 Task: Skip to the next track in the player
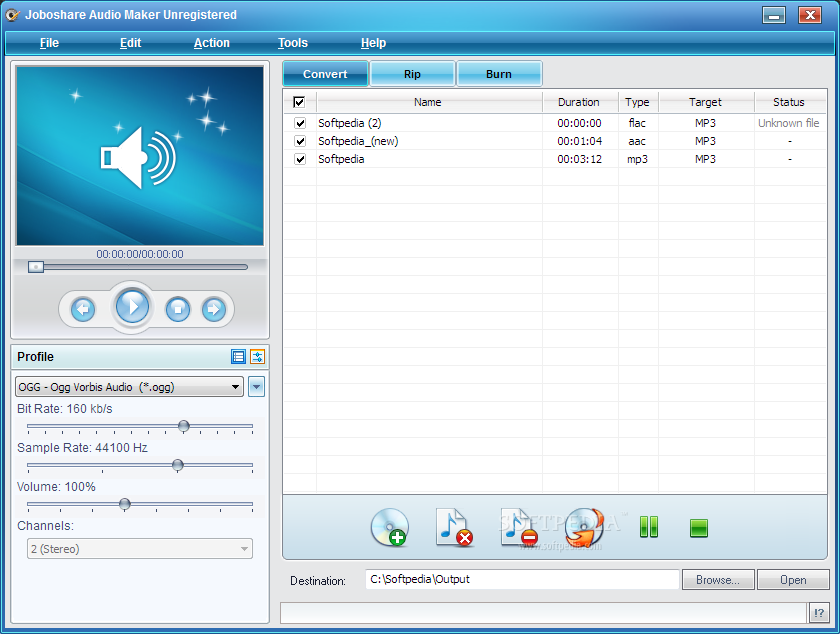point(214,309)
